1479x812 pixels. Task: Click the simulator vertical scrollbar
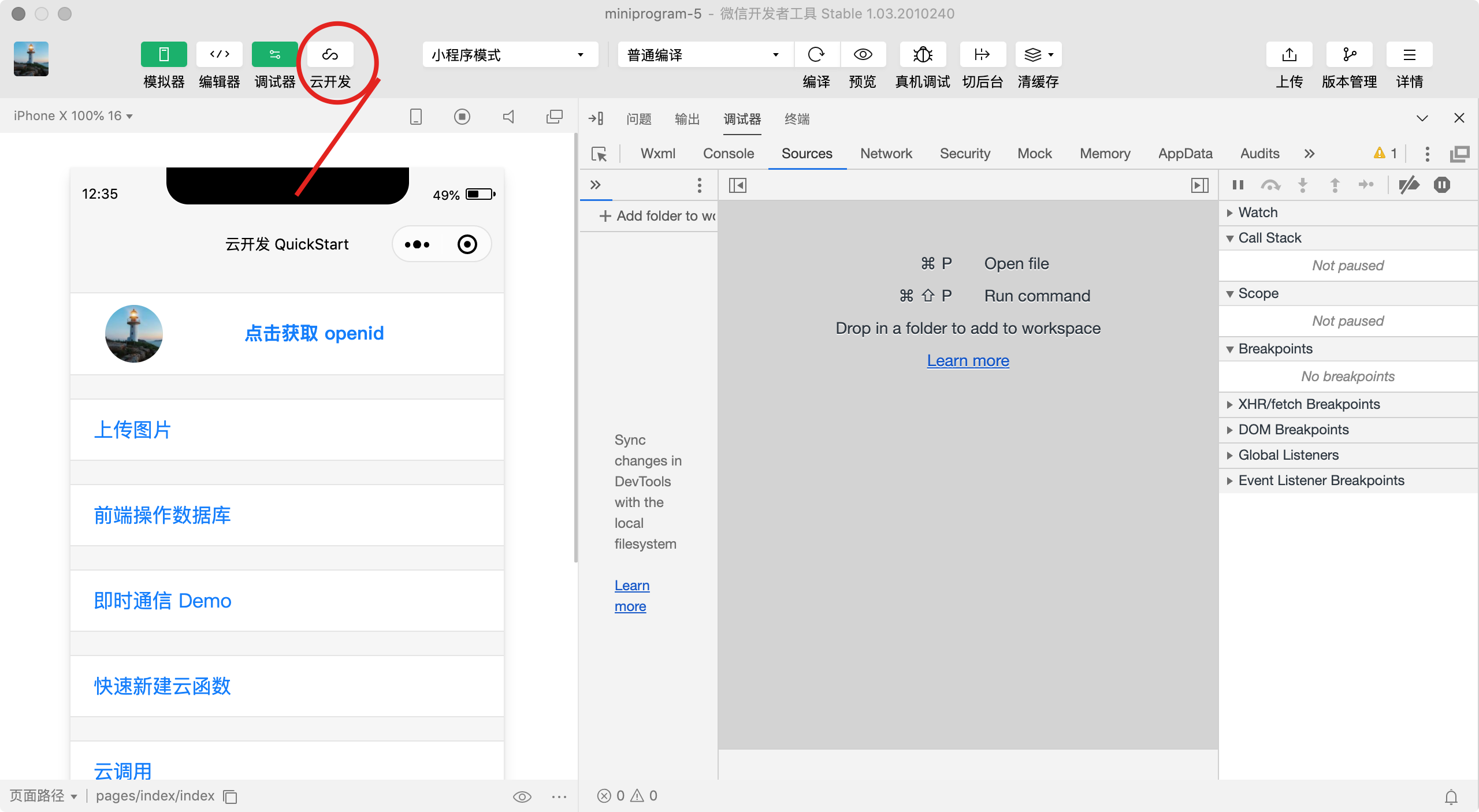coord(575,347)
